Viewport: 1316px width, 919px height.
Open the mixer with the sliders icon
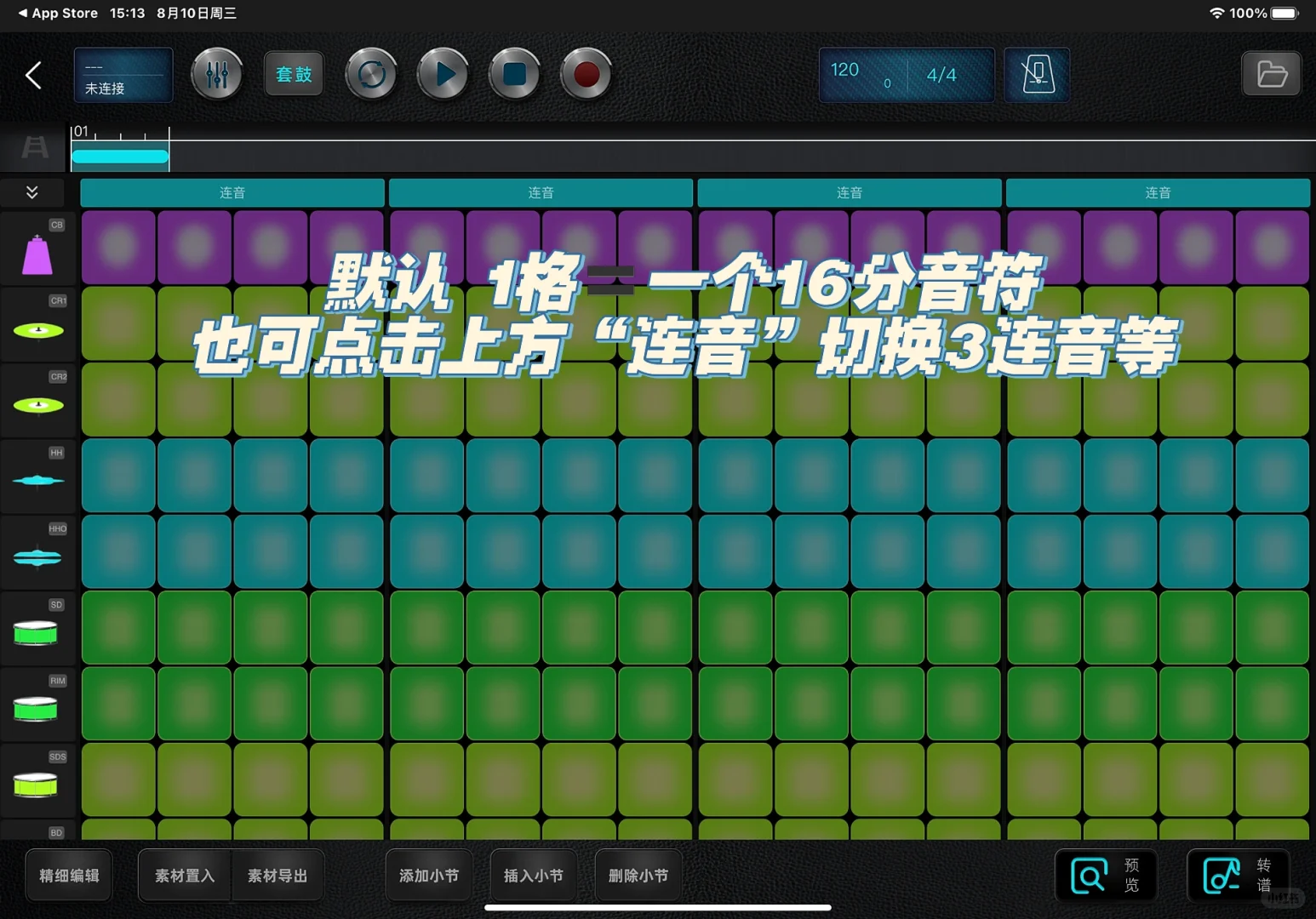[216, 74]
